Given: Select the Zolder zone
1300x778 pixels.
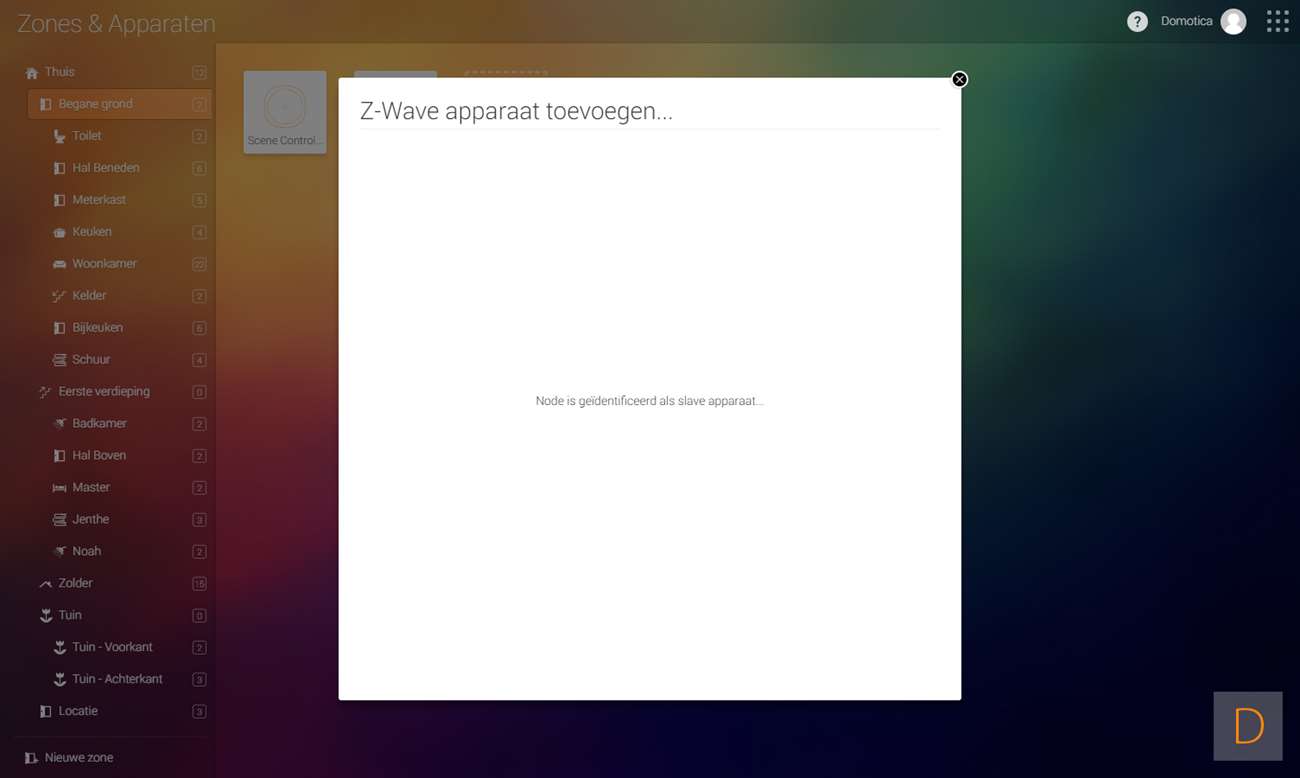Looking at the screenshot, I should 75,584.
